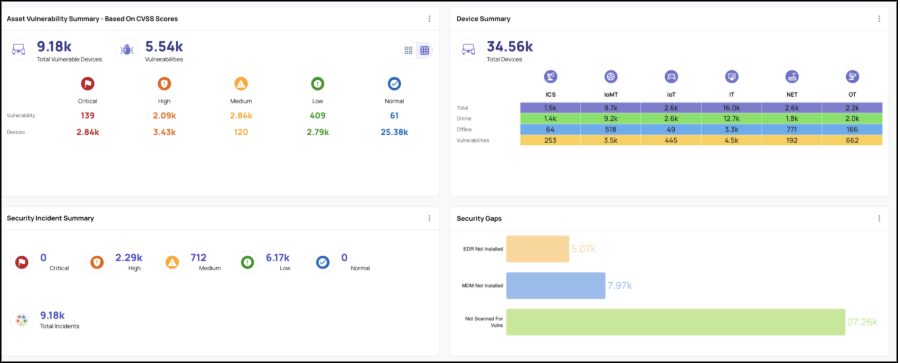
Task: Click the 34.56k Total Devices value
Action: 510,47
